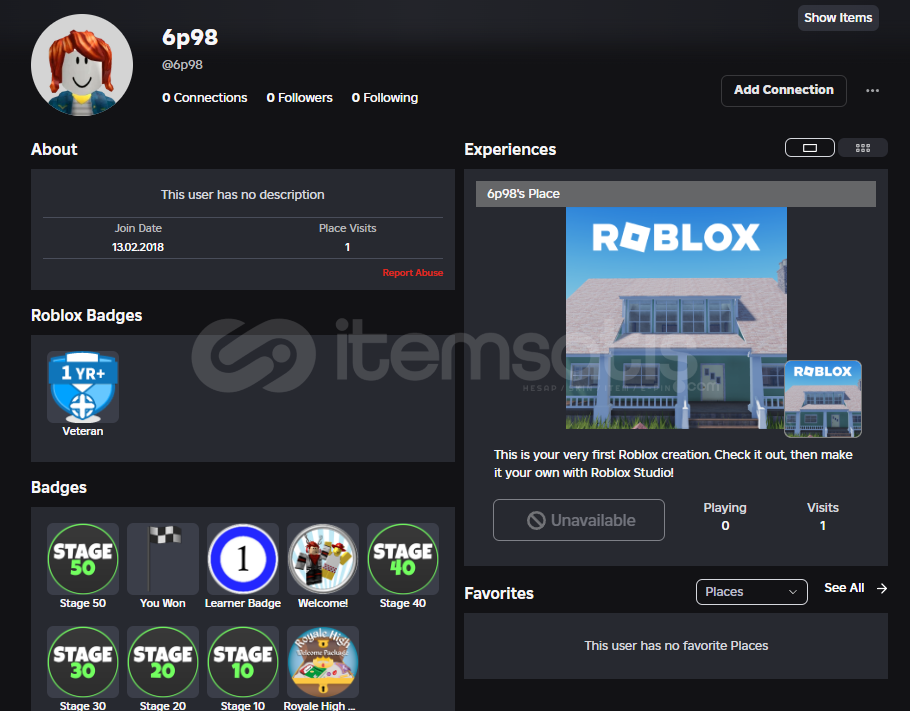Open the Welcome! badge icon

tap(323, 559)
